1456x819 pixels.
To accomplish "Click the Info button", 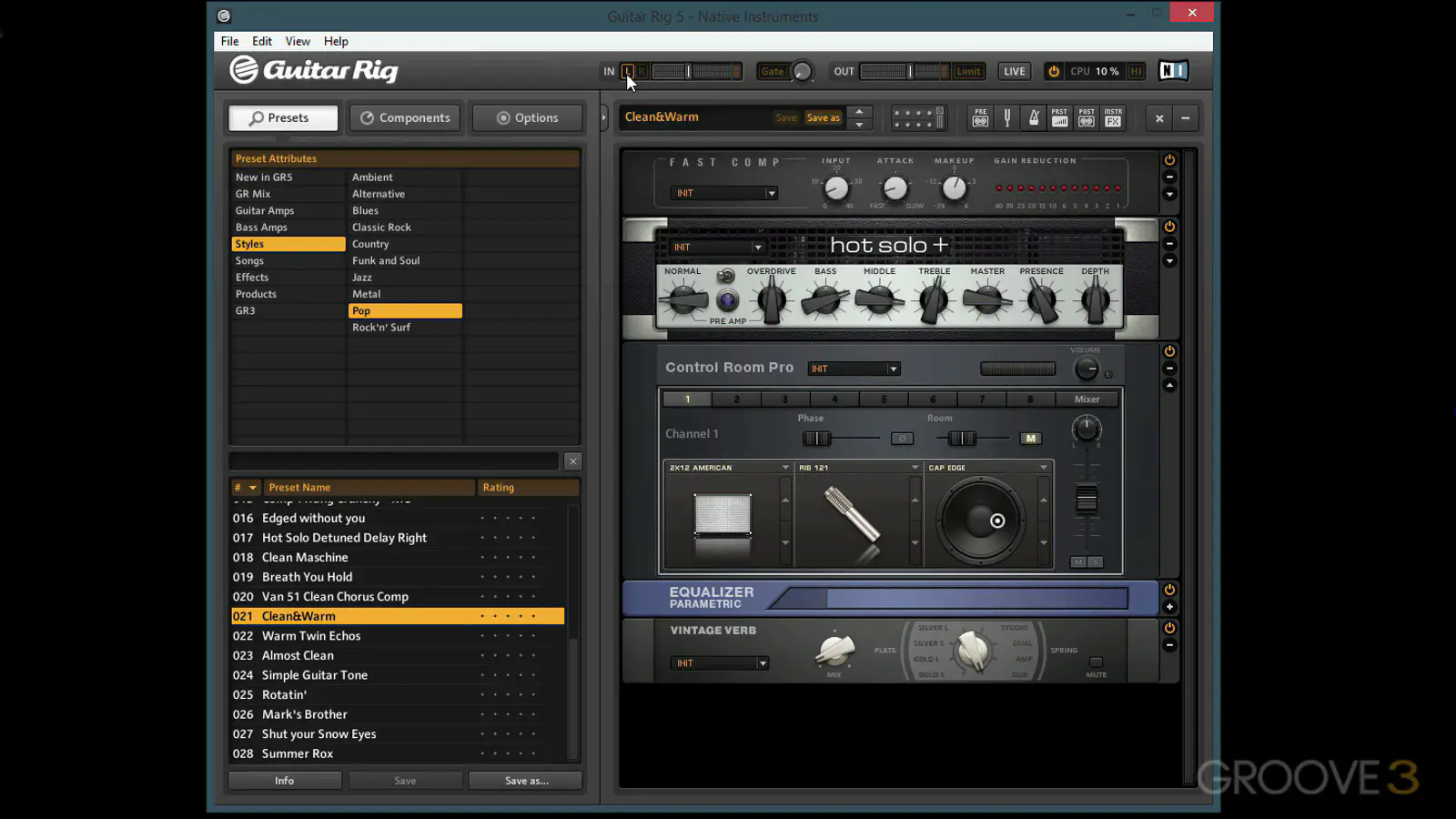I will [x=285, y=781].
